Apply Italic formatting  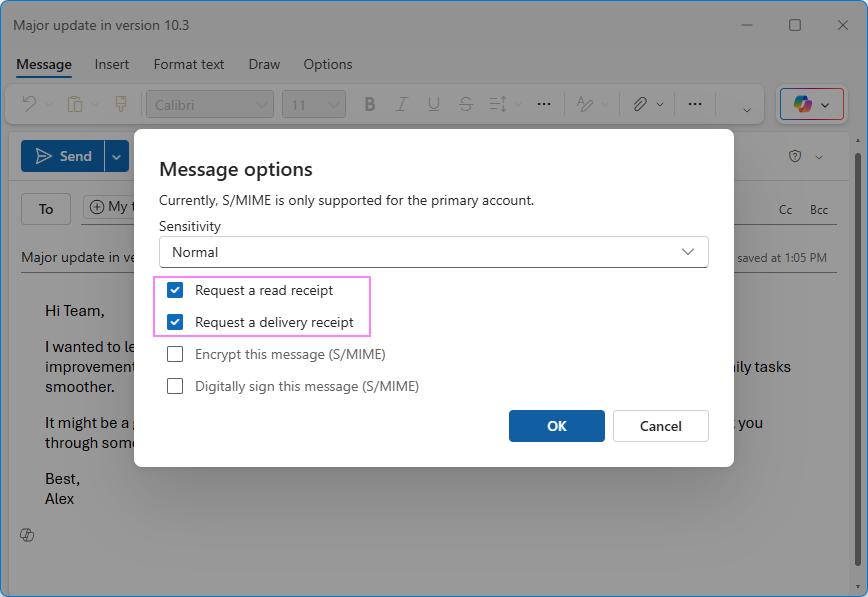pyautogui.click(x=401, y=103)
